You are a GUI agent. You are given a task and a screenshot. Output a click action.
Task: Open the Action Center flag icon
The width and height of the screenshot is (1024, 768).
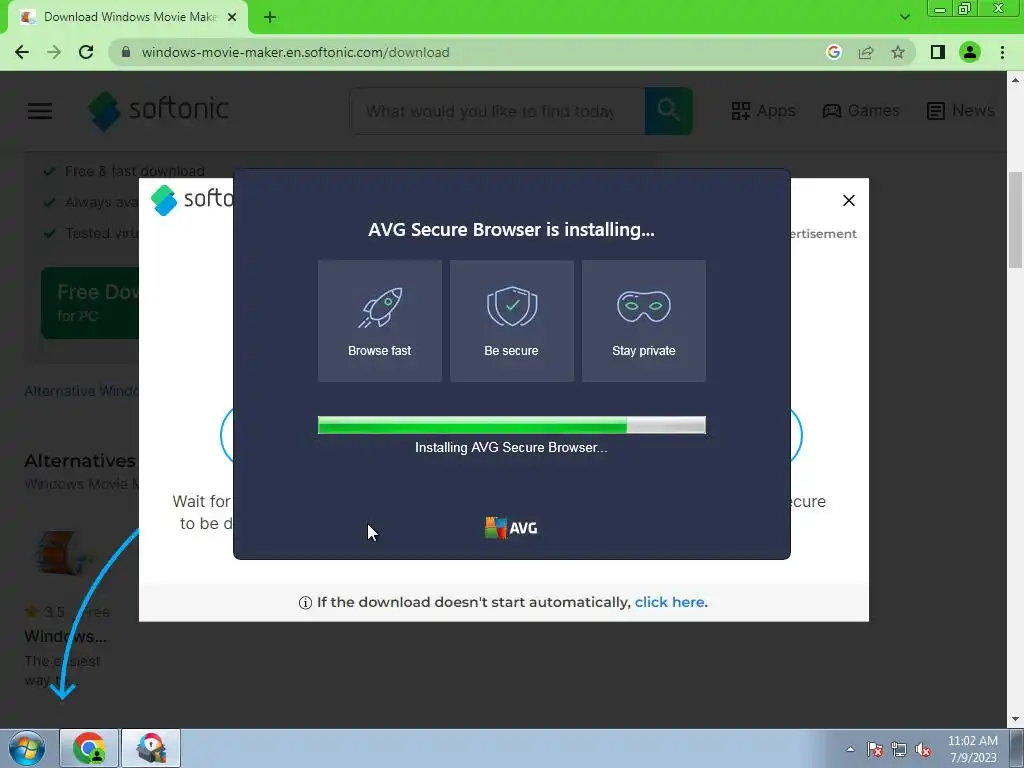(x=875, y=749)
